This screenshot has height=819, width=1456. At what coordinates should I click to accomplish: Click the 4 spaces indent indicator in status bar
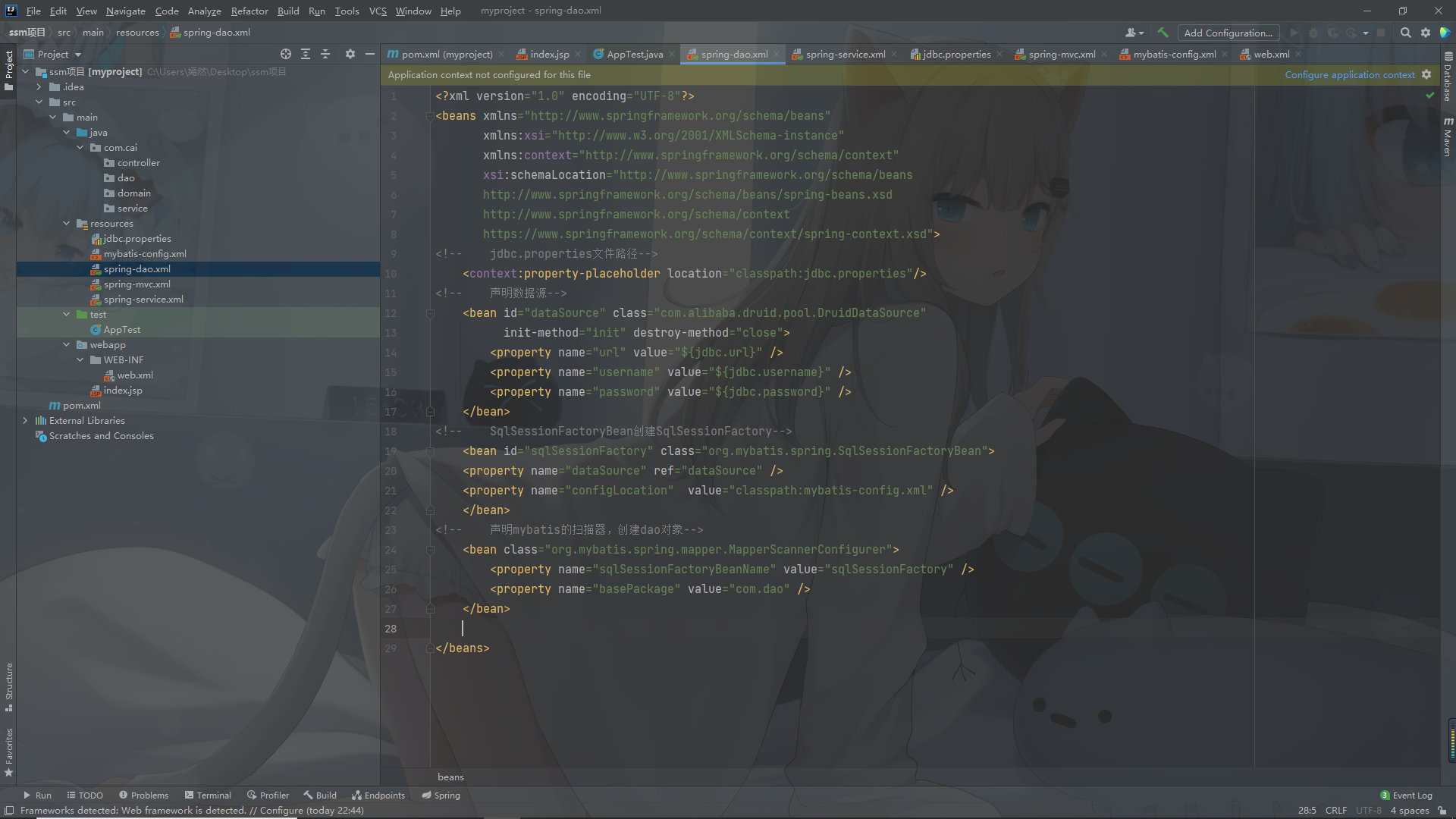point(1408,810)
